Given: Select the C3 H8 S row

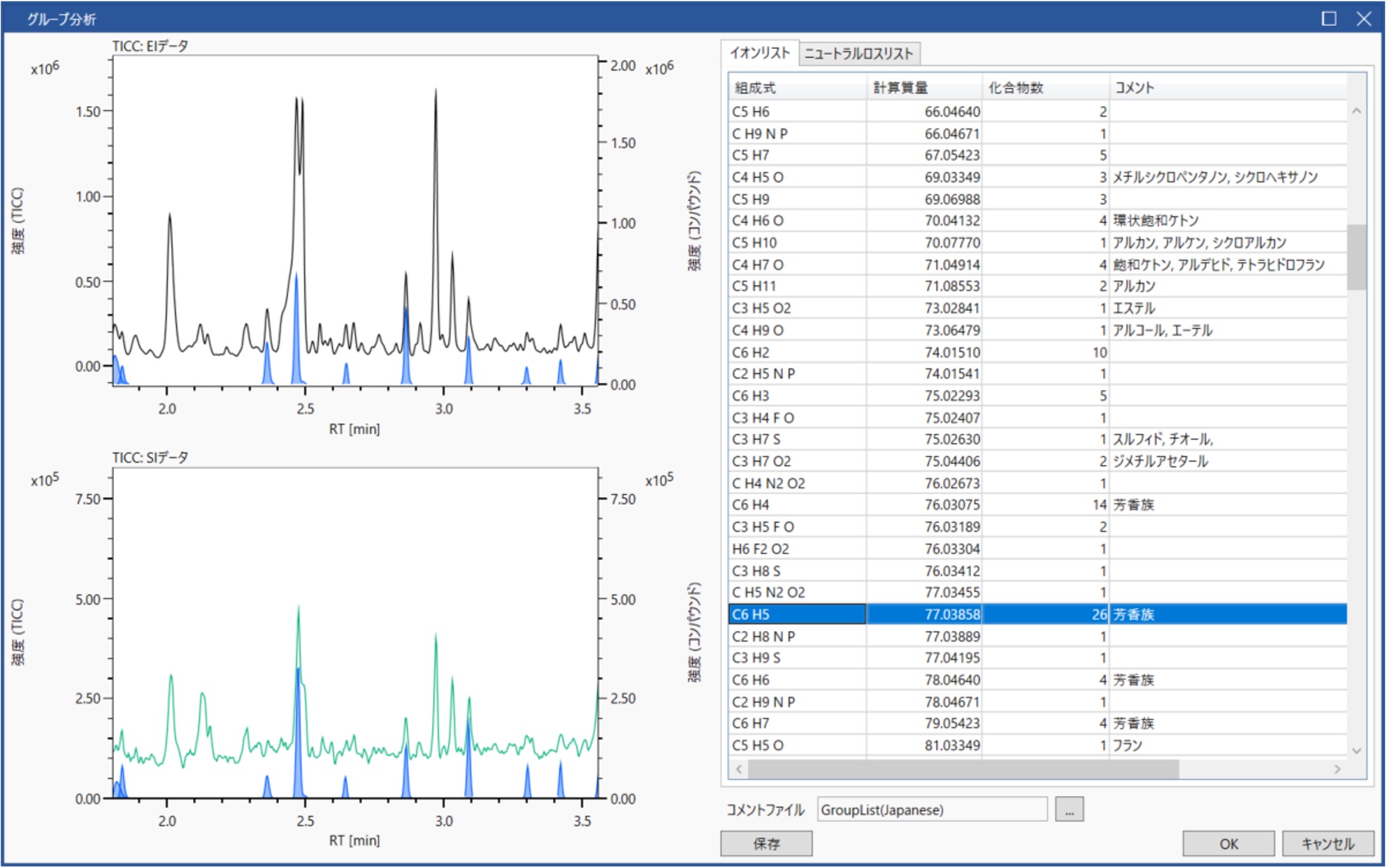Looking at the screenshot, I should coord(1037,570).
